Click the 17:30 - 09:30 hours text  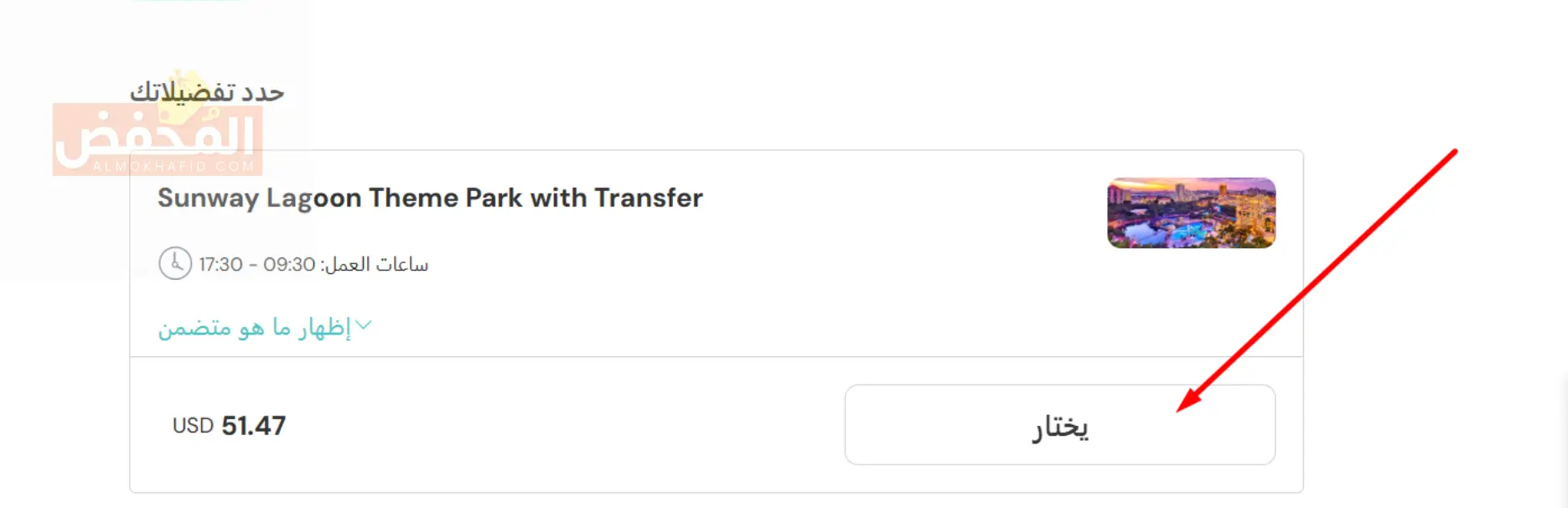tap(256, 265)
